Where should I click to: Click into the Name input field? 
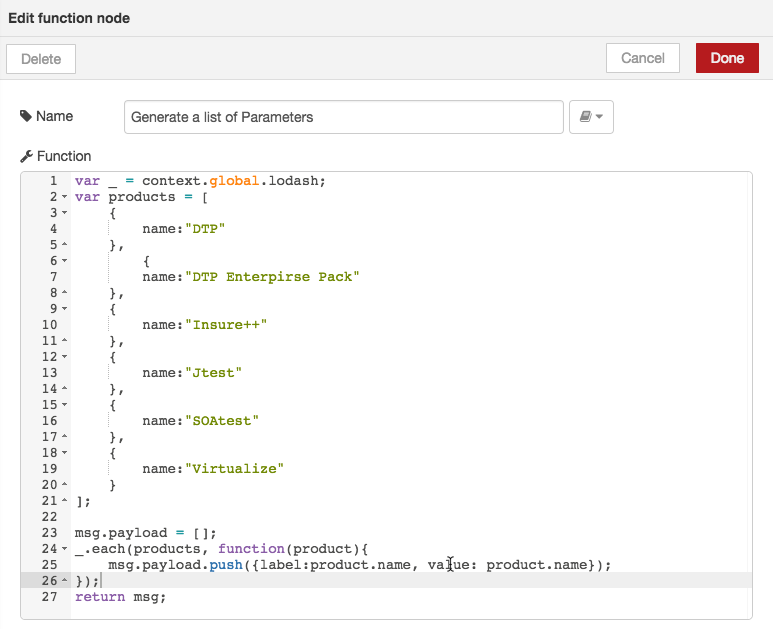[344, 117]
